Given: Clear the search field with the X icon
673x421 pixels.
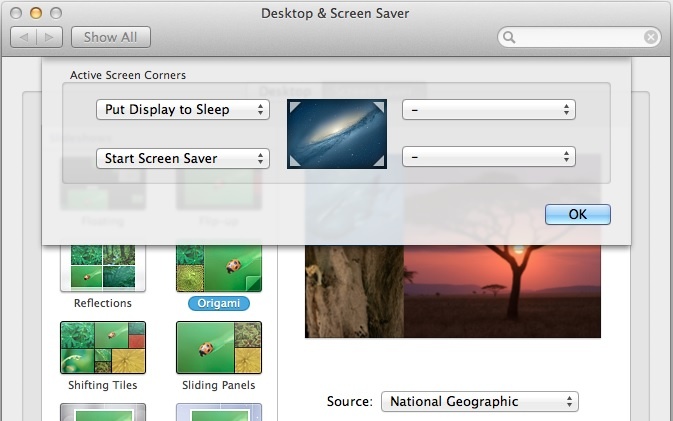Looking at the screenshot, I should pyautogui.click(x=651, y=37).
